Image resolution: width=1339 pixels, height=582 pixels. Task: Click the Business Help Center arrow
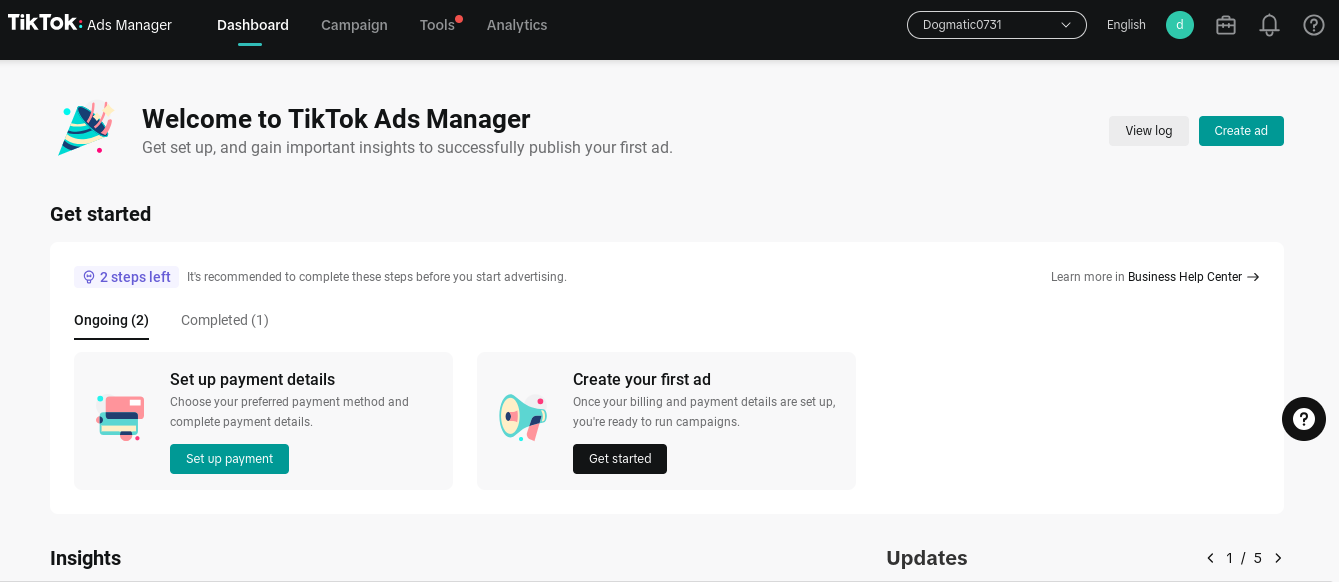tap(1253, 277)
